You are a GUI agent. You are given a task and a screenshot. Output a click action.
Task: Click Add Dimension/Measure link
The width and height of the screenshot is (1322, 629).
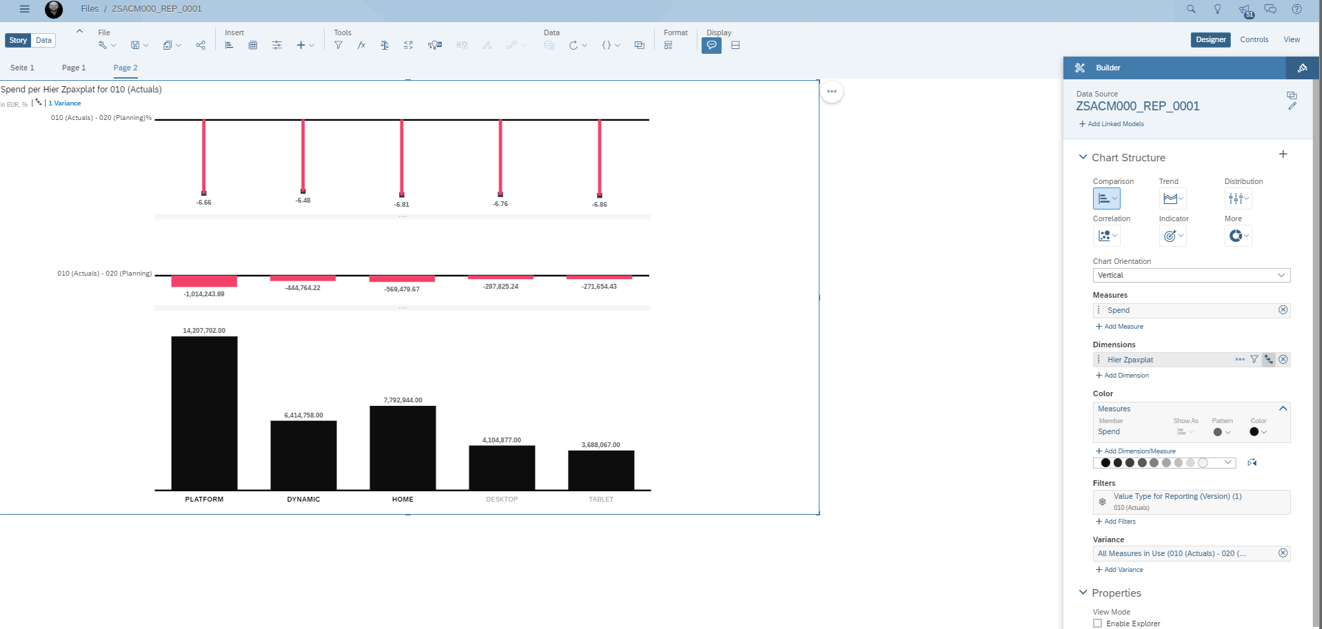[x=1136, y=451]
